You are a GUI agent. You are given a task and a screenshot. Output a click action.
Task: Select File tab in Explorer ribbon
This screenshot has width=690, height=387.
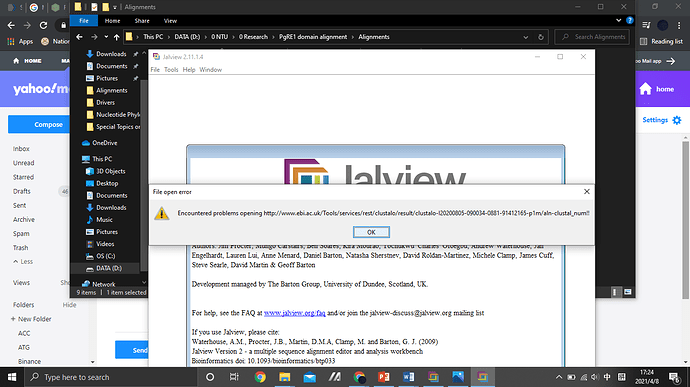pyautogui.click(x=84, y=21)
